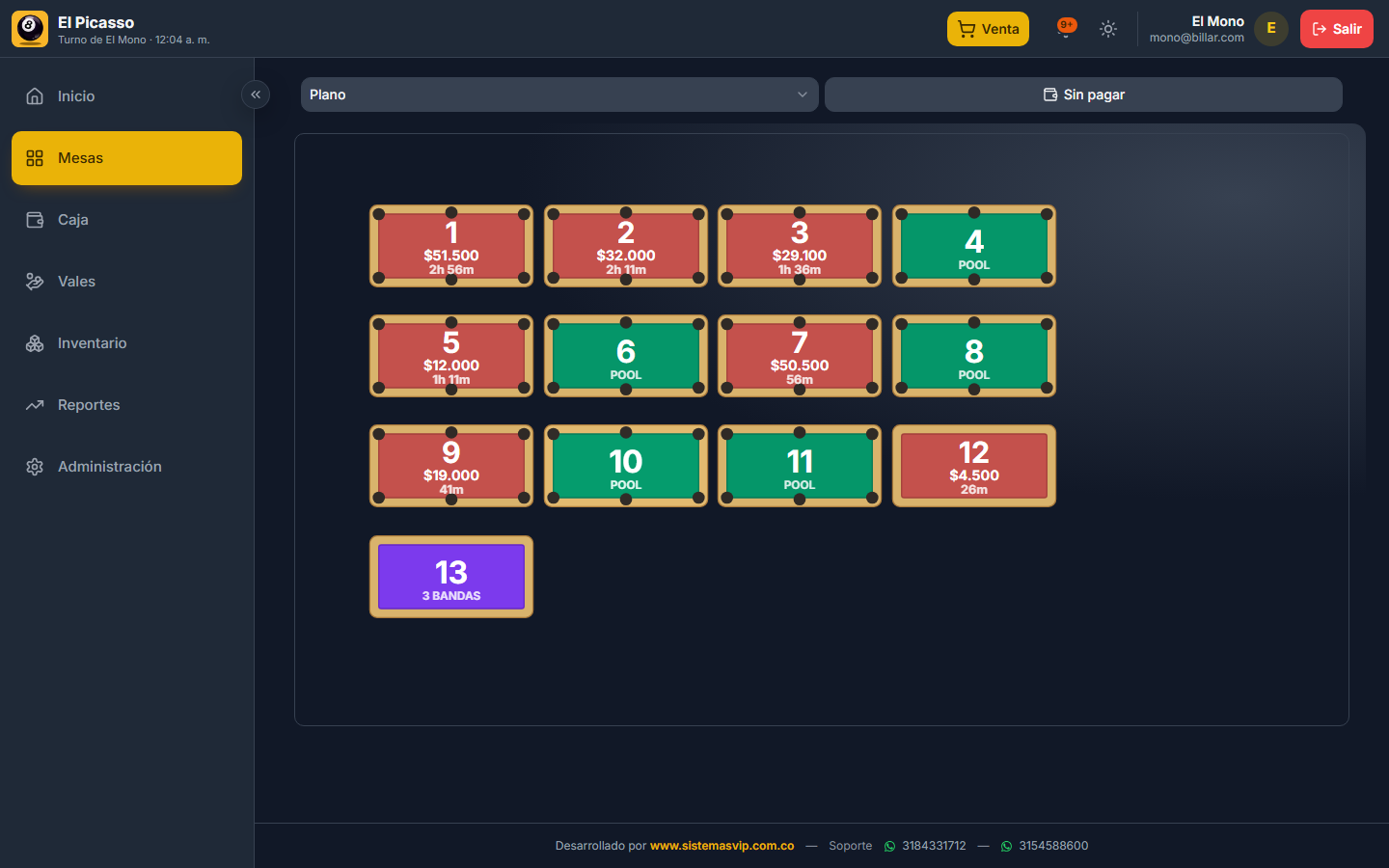This screenshot has height=868, width=1389.
Task: Open Administración in the sidebar
Action: tap(126, 467)
